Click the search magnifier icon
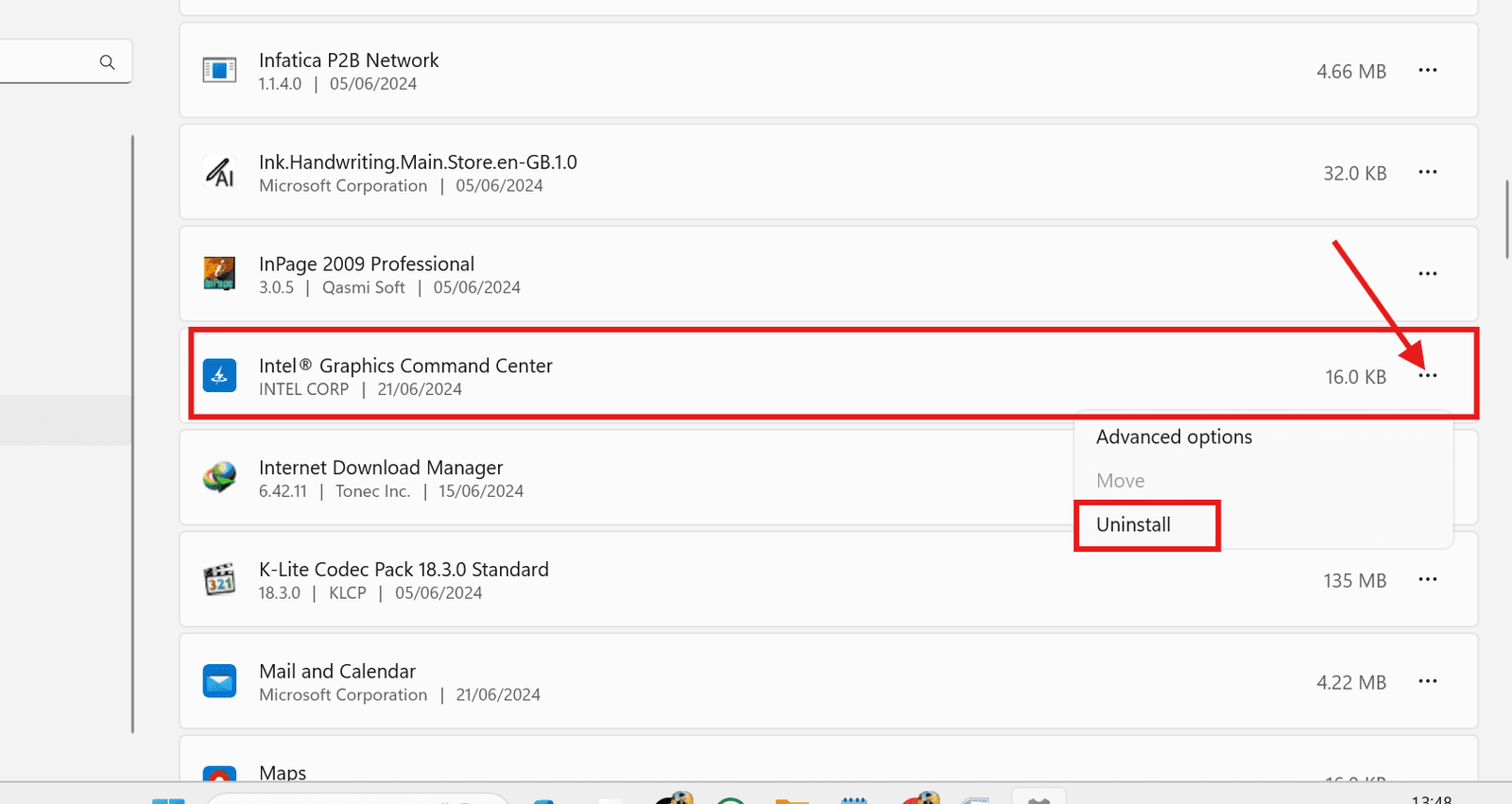Image resolution: width=1512 pixels, height=804 pixels. 107,62
